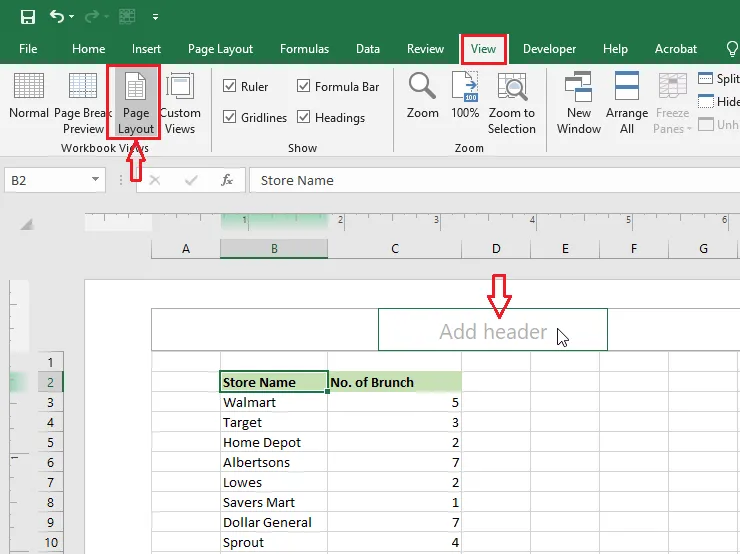Open the Data tab
This screenshot has width=740, height=554.
coord(368,49)
